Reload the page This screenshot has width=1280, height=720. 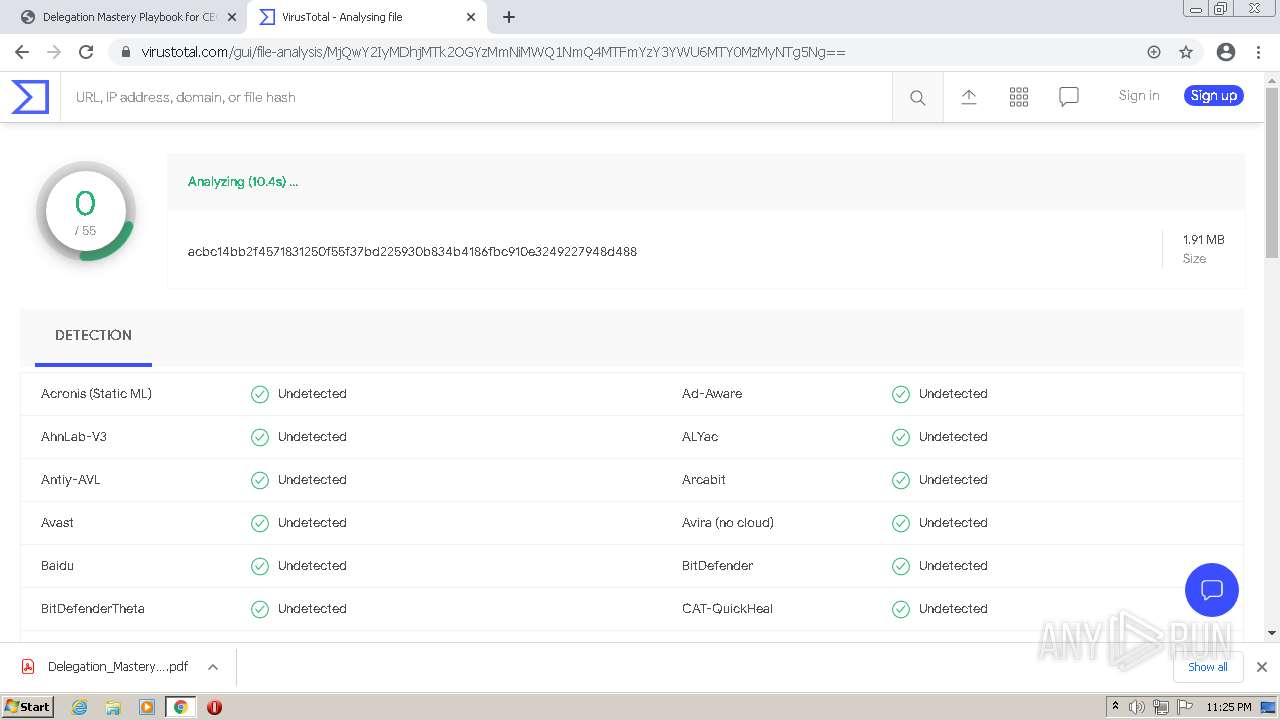tap(86, 52)
